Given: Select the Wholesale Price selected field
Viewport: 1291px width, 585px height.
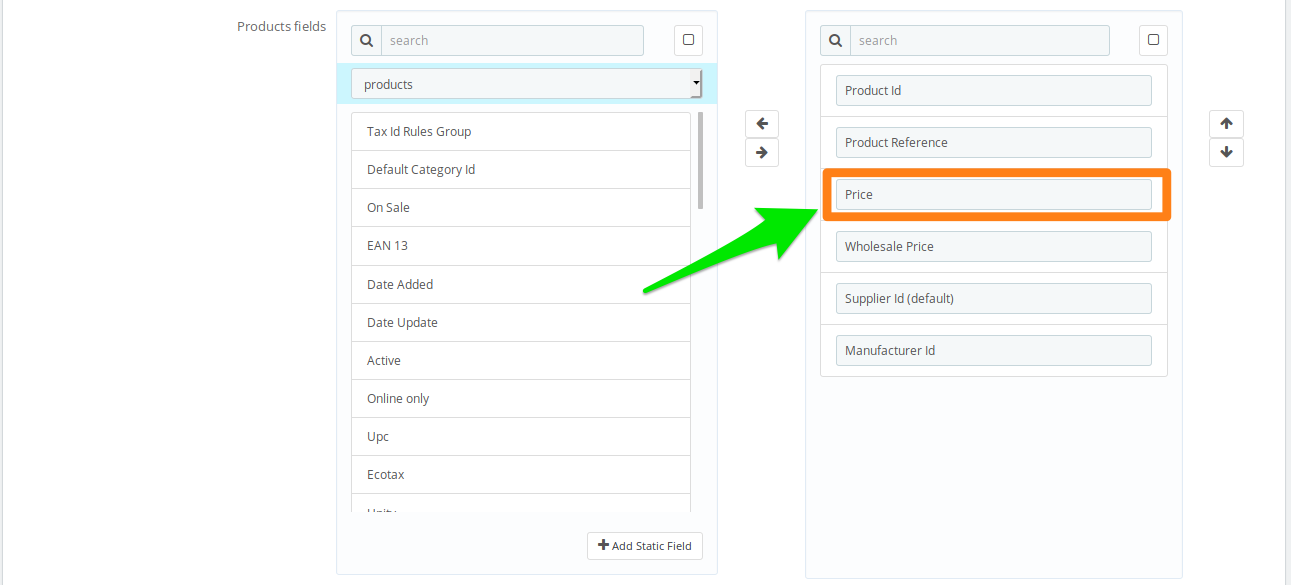Looking at the screenshot, I should (993, 247).
